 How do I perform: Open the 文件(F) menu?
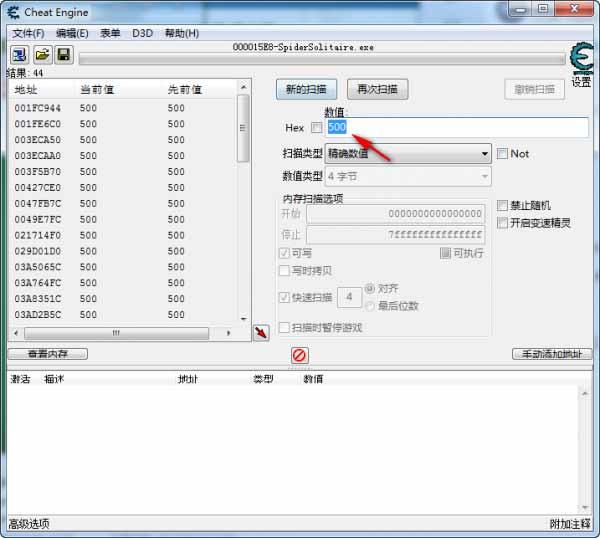(x=28, y=33)
